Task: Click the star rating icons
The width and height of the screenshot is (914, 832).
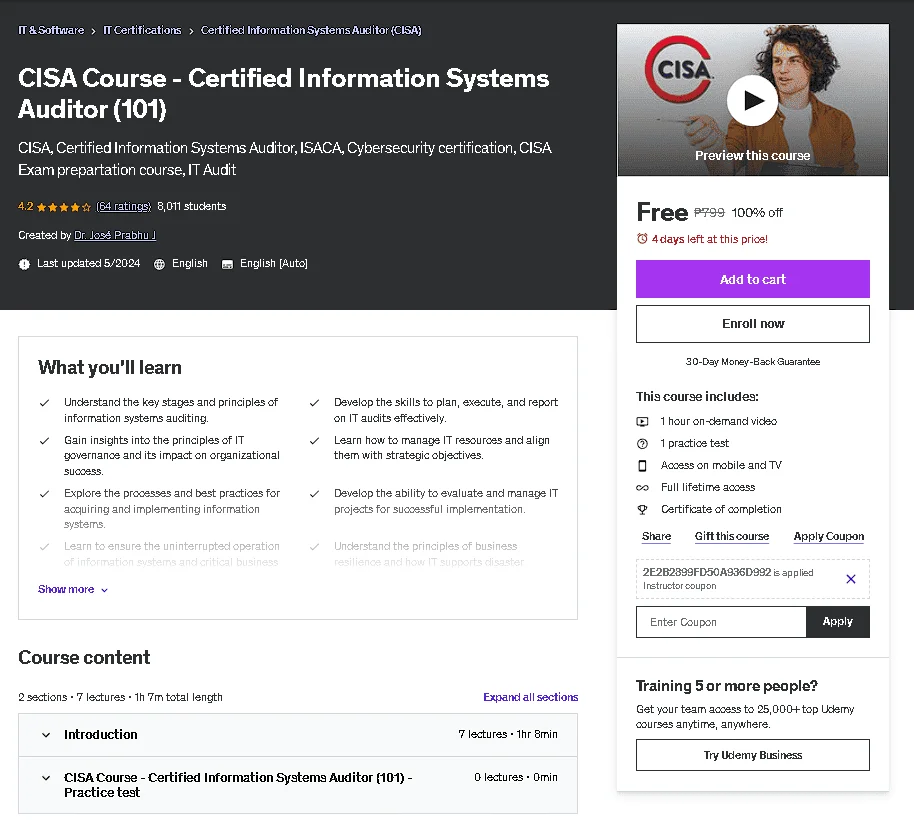Action: (64, 207)
